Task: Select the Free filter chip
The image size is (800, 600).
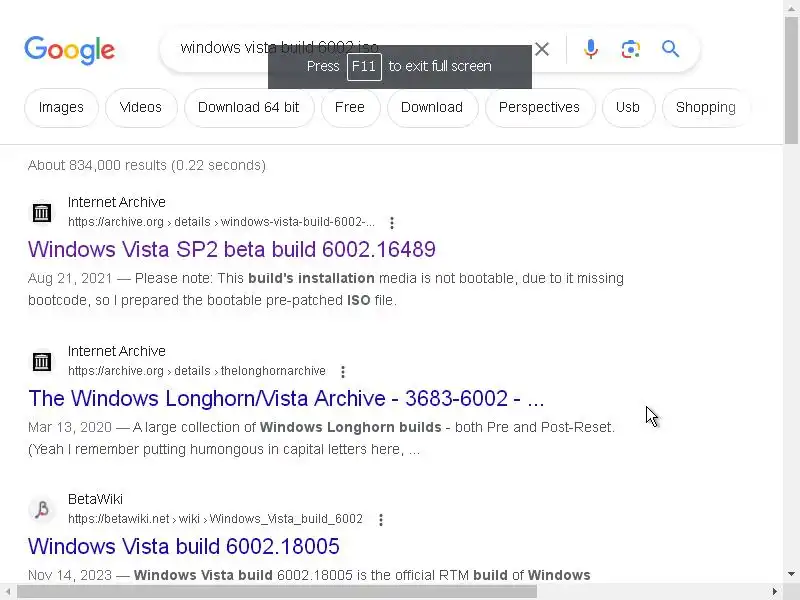Action: pos(350,108)
